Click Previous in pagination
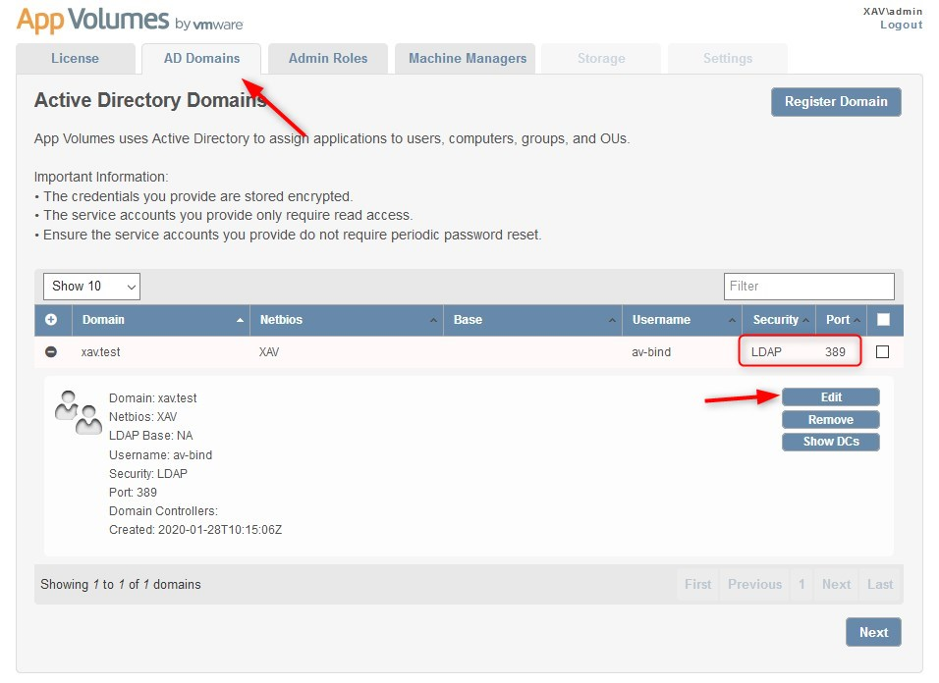This screenshot has height=683, width=939. 755,584
